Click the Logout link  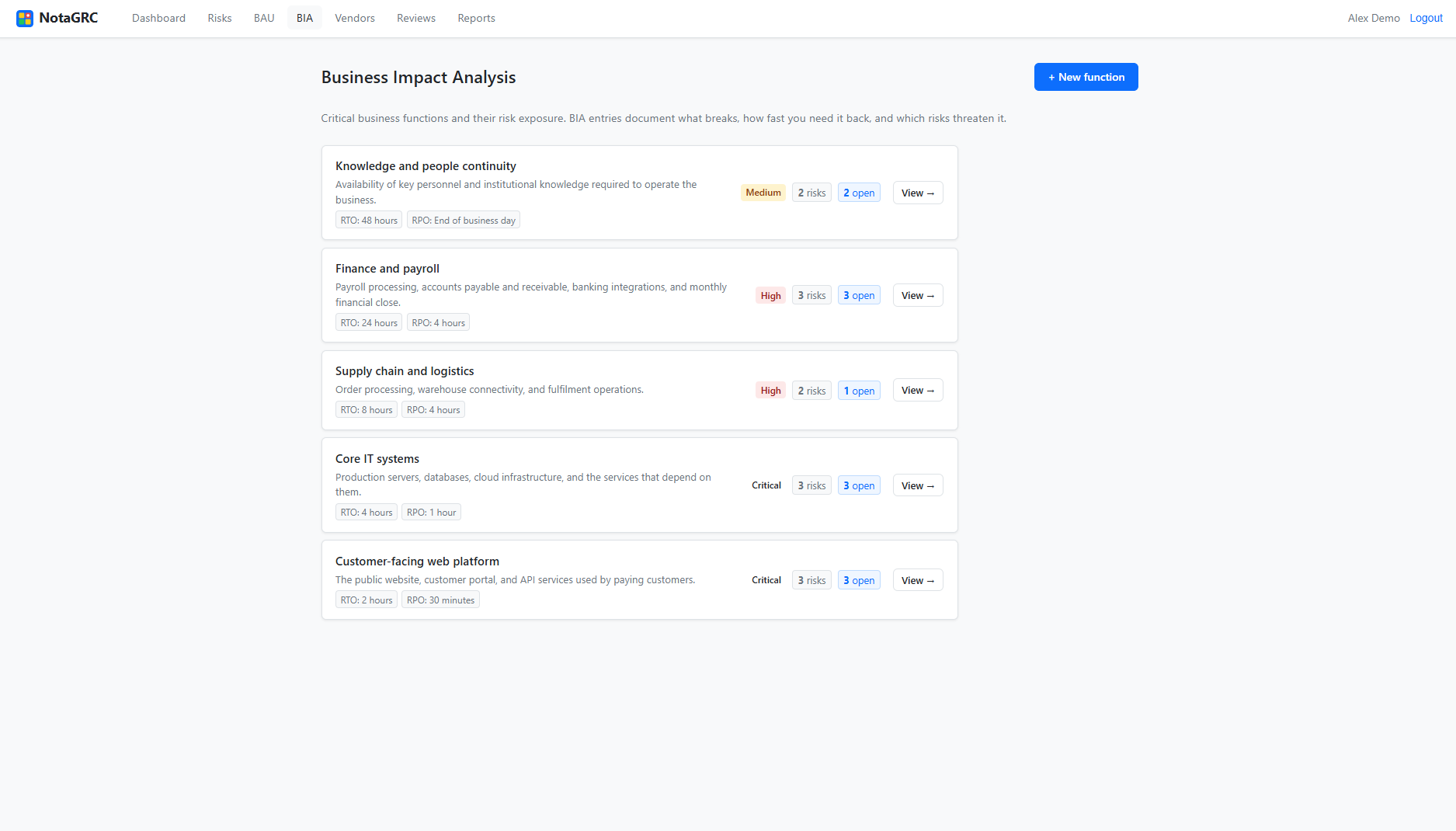point(1426,18)
